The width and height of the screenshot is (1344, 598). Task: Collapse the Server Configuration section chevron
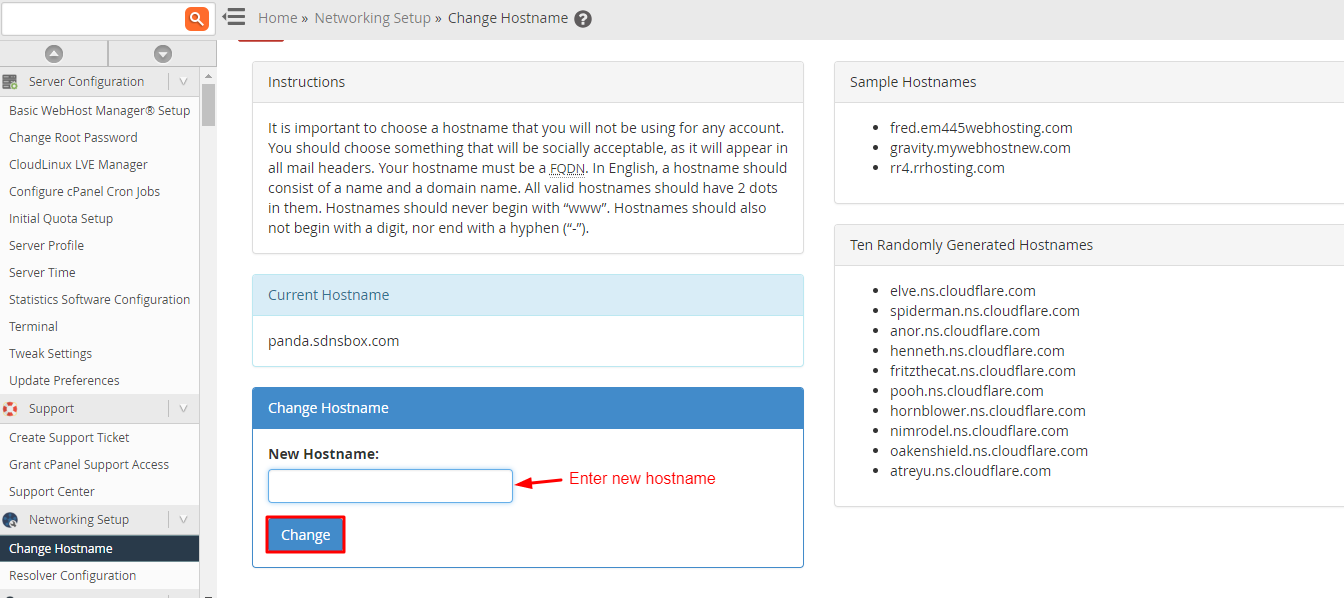tap(183, 82)
